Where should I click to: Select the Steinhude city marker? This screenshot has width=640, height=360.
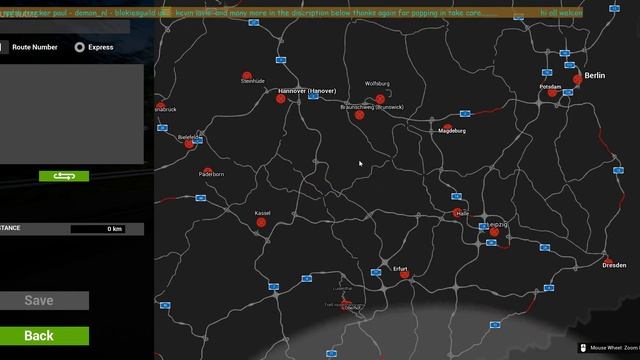click(x=247, y=76)
